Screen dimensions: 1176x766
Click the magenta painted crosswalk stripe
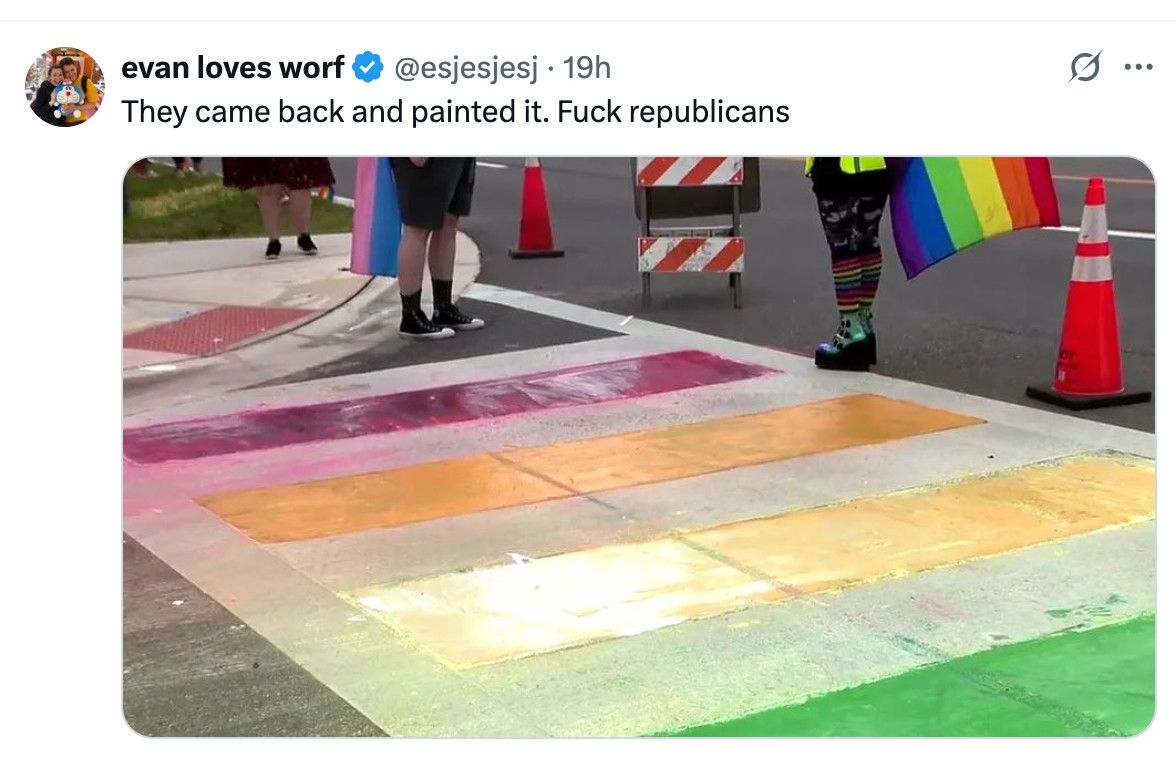pyautogui.click(x=448, y=405)
